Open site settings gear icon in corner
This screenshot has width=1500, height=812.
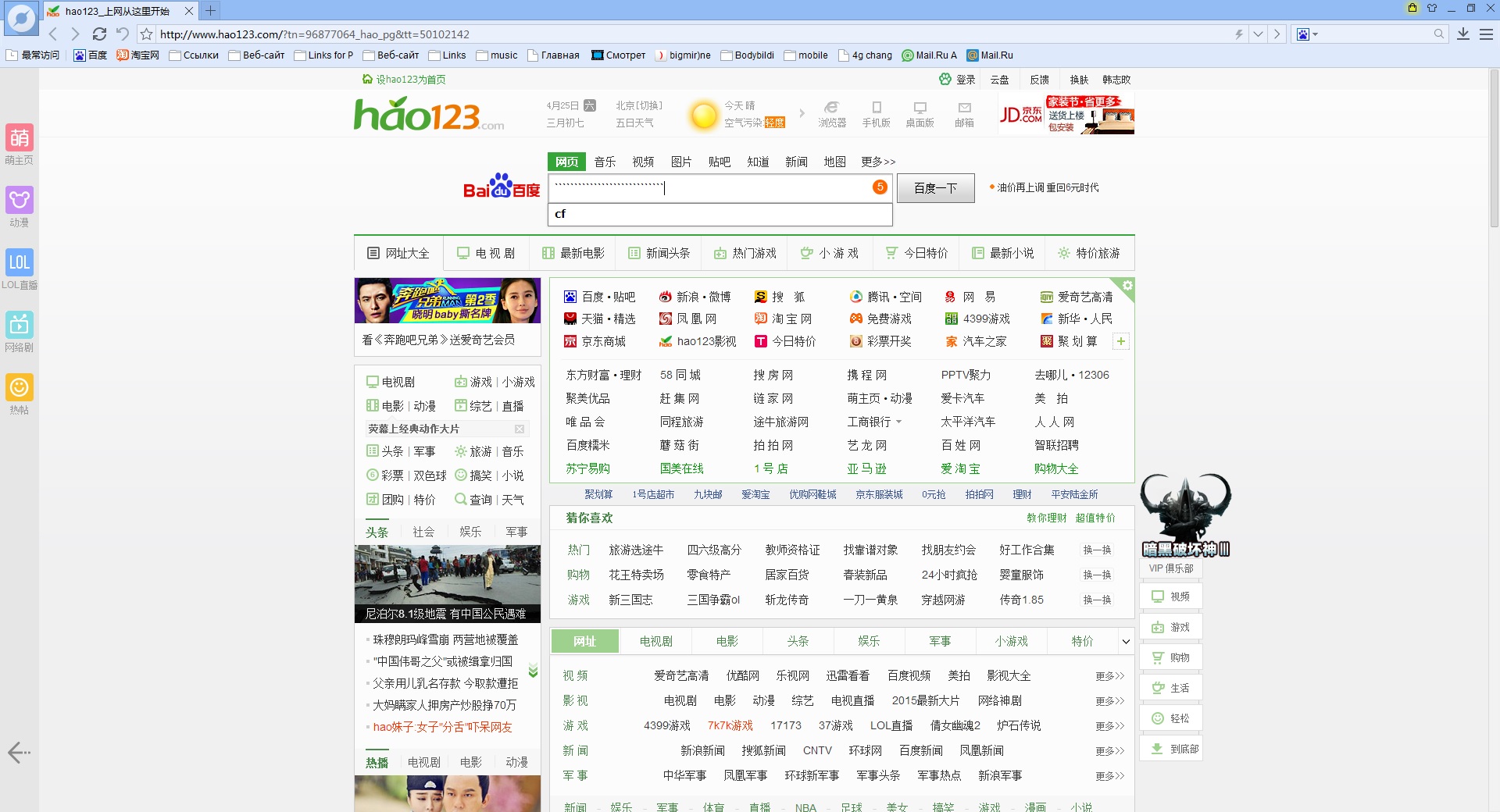pos(1127,286)
